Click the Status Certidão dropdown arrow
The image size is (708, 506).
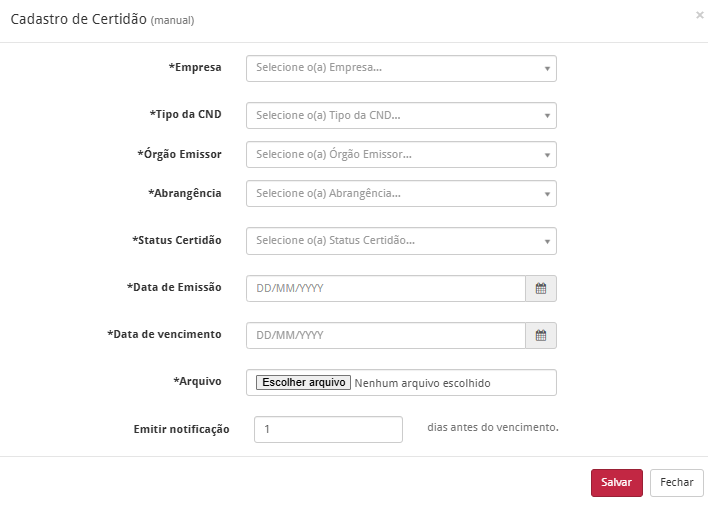point(547,242)
